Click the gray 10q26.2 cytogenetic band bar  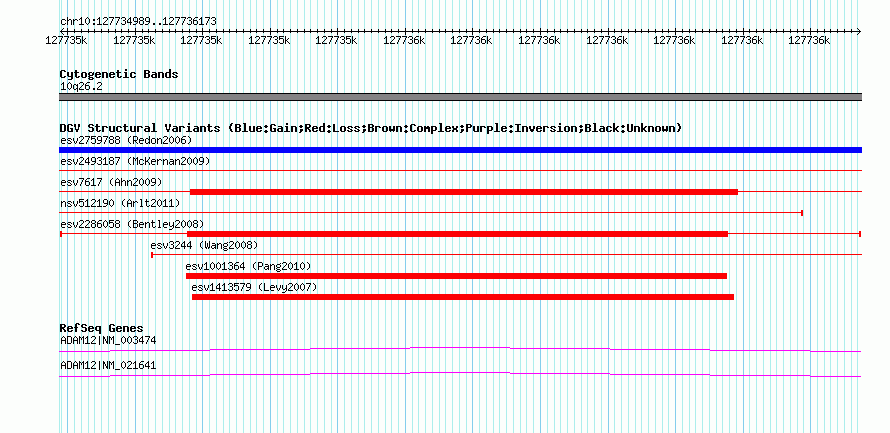(x=460, y=97)
